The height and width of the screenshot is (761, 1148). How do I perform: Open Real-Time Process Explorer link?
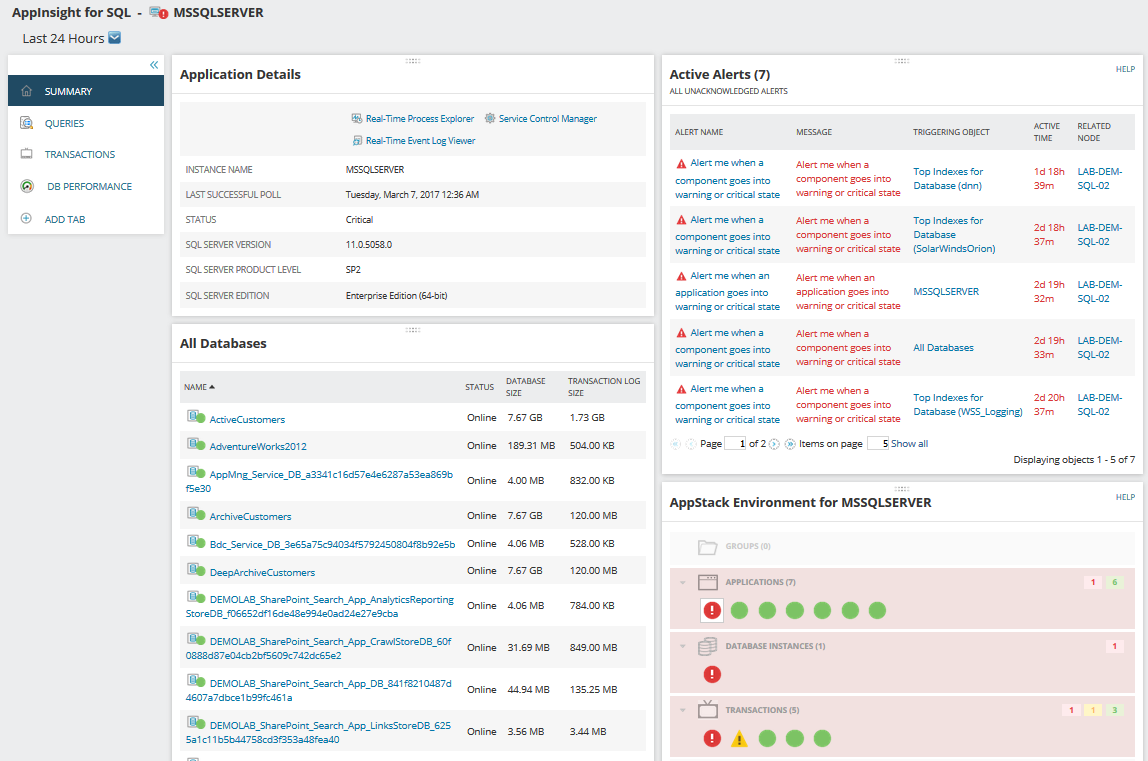(x=420, y=119)
